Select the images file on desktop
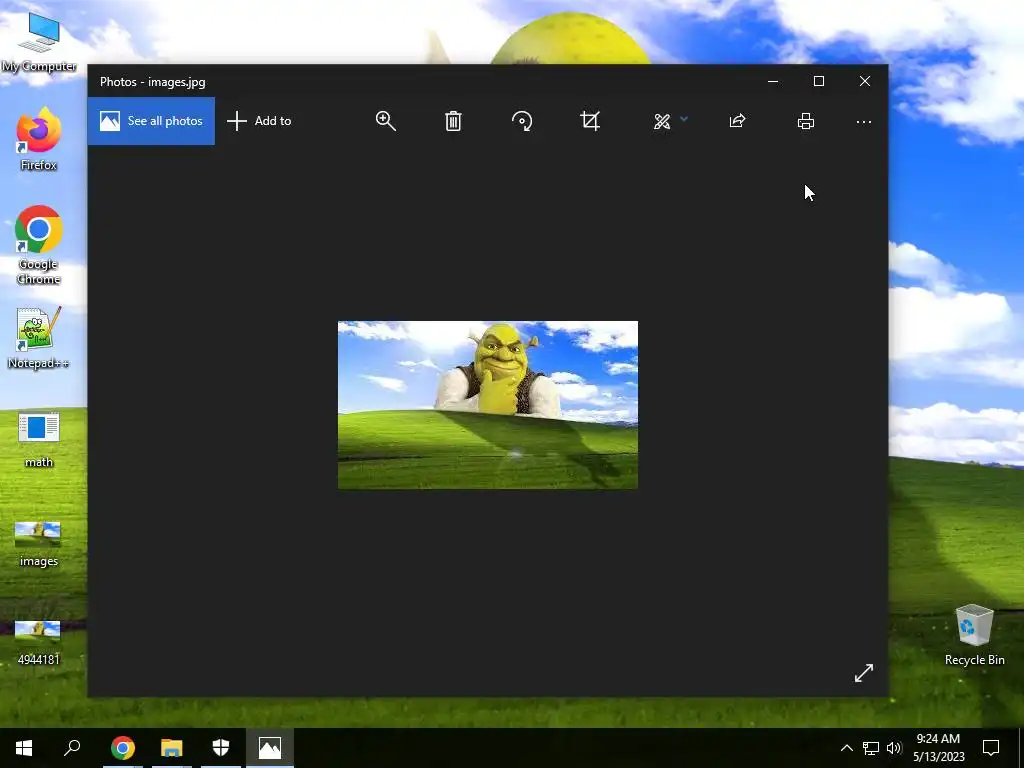The width and height of the screenshot is (1024, 768). tap(39, 544)
